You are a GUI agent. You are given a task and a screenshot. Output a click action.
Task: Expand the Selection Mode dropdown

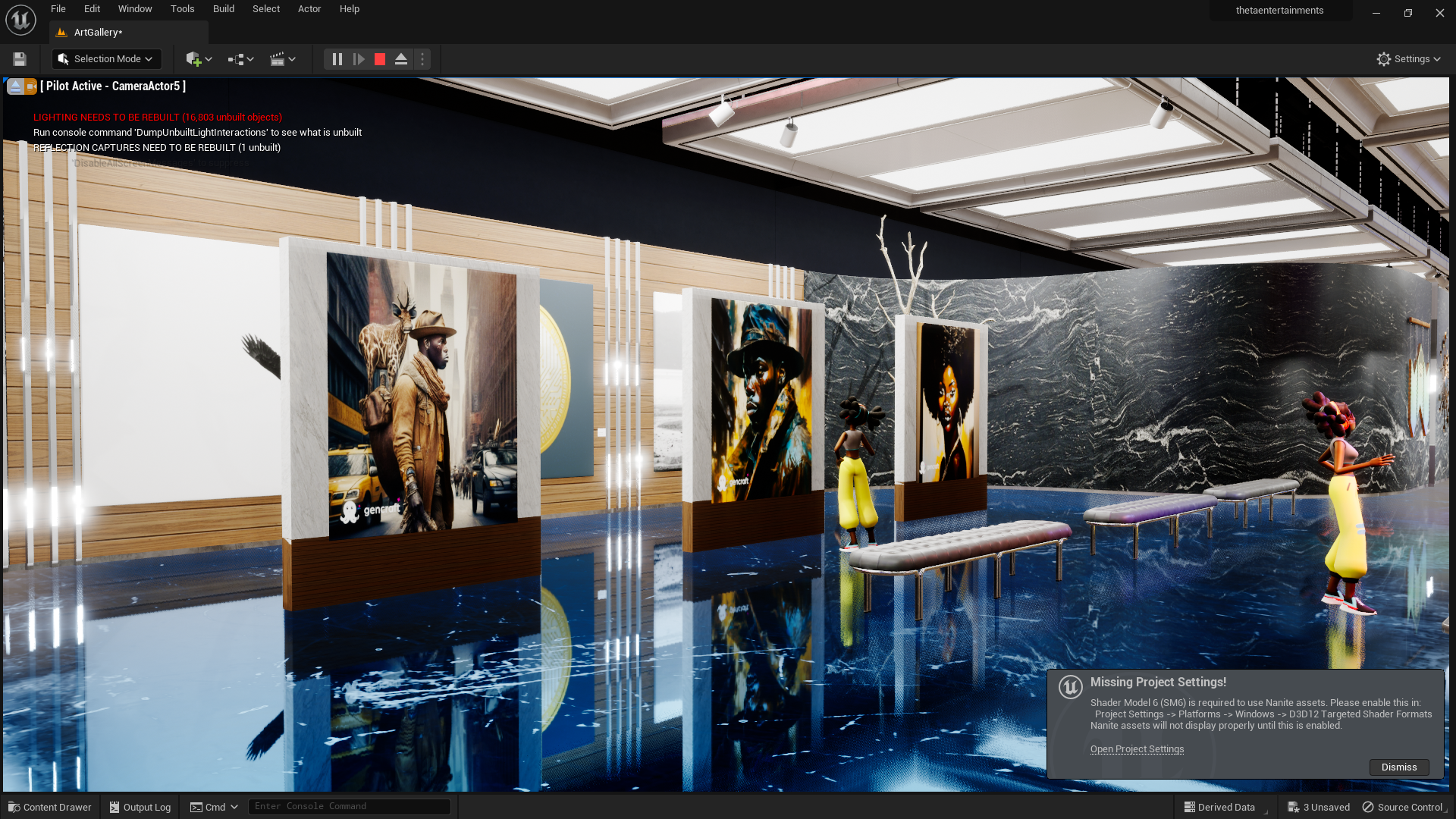pos(106,59)
